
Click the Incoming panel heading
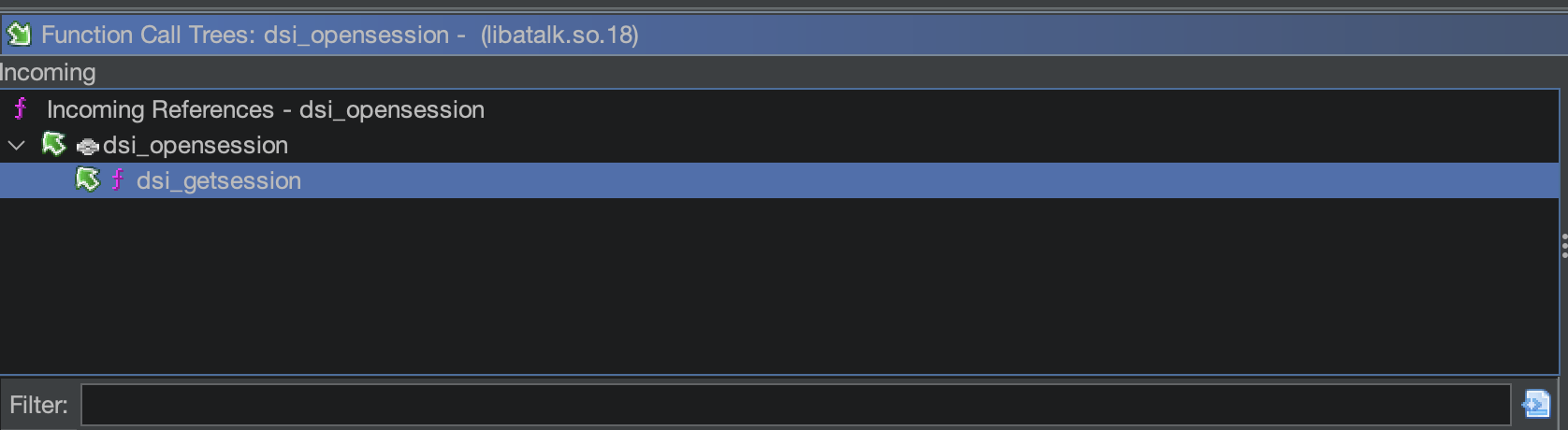48,72
